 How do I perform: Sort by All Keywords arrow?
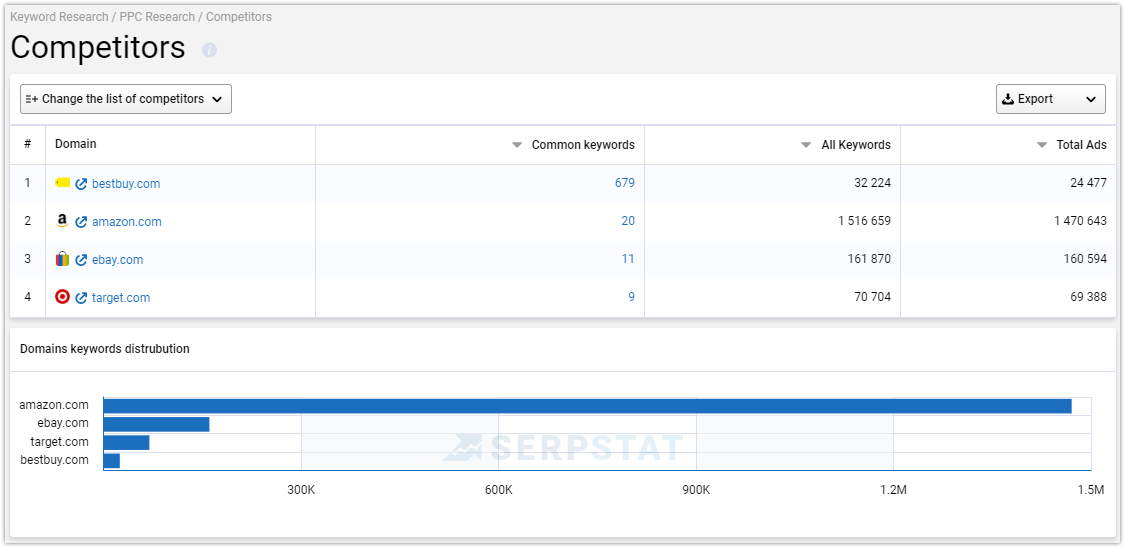pyautogui.click(x=806, y=145)
